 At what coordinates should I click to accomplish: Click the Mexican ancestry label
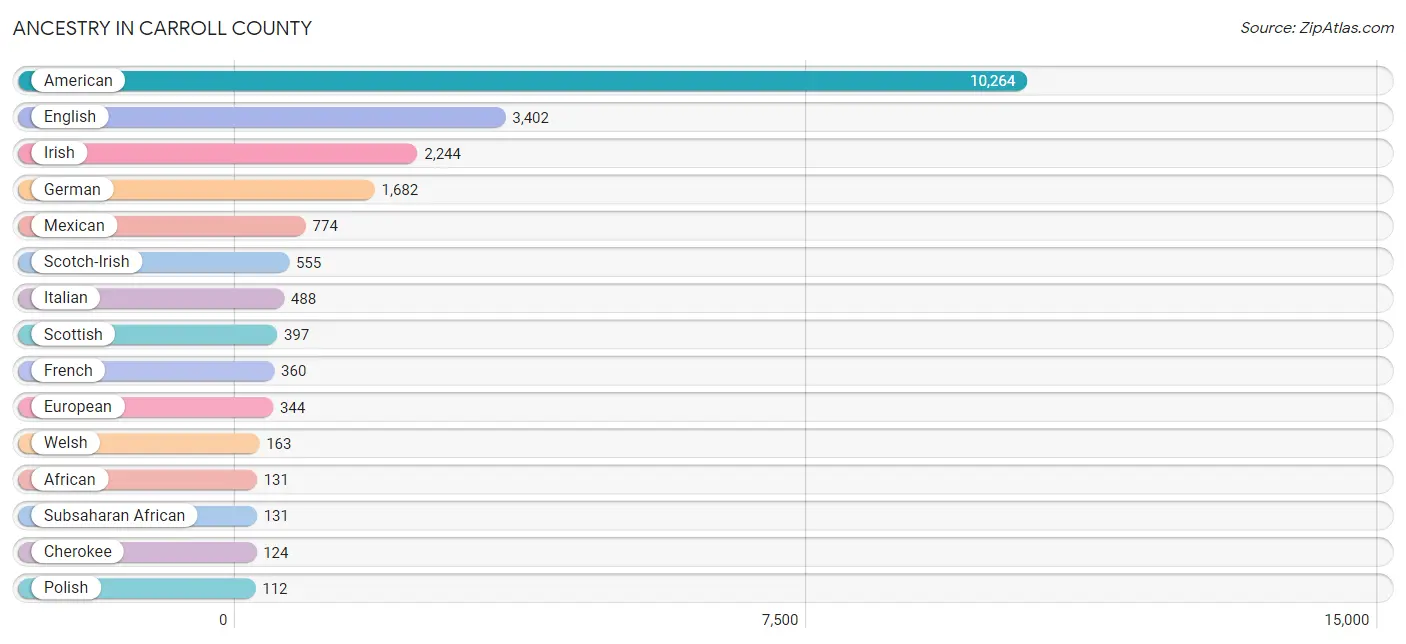click(x=74, y=226)
